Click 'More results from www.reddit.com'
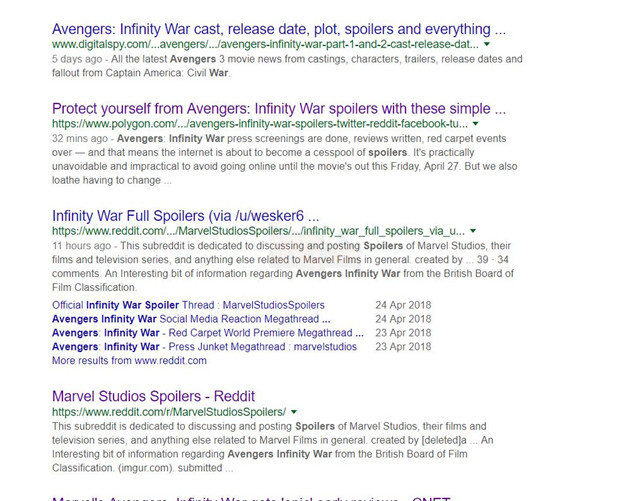The width and height of the screenshot is (630, 501). tap(129, 360)
